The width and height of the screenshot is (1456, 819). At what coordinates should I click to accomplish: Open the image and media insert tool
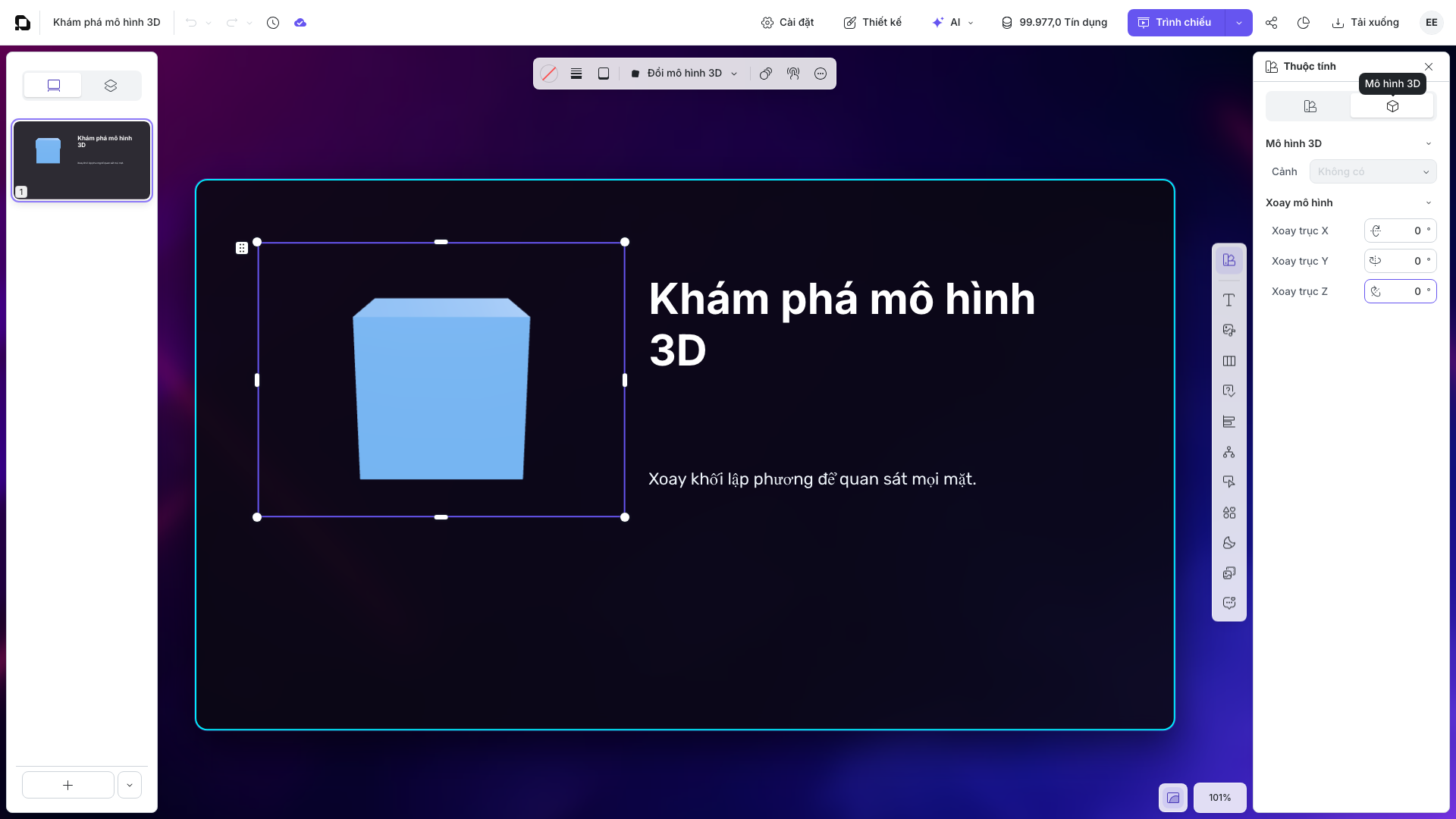point(1229,331)
